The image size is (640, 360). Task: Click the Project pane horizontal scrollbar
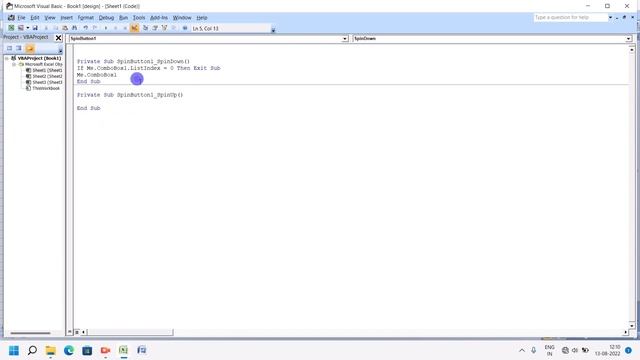tap(30, 333)
